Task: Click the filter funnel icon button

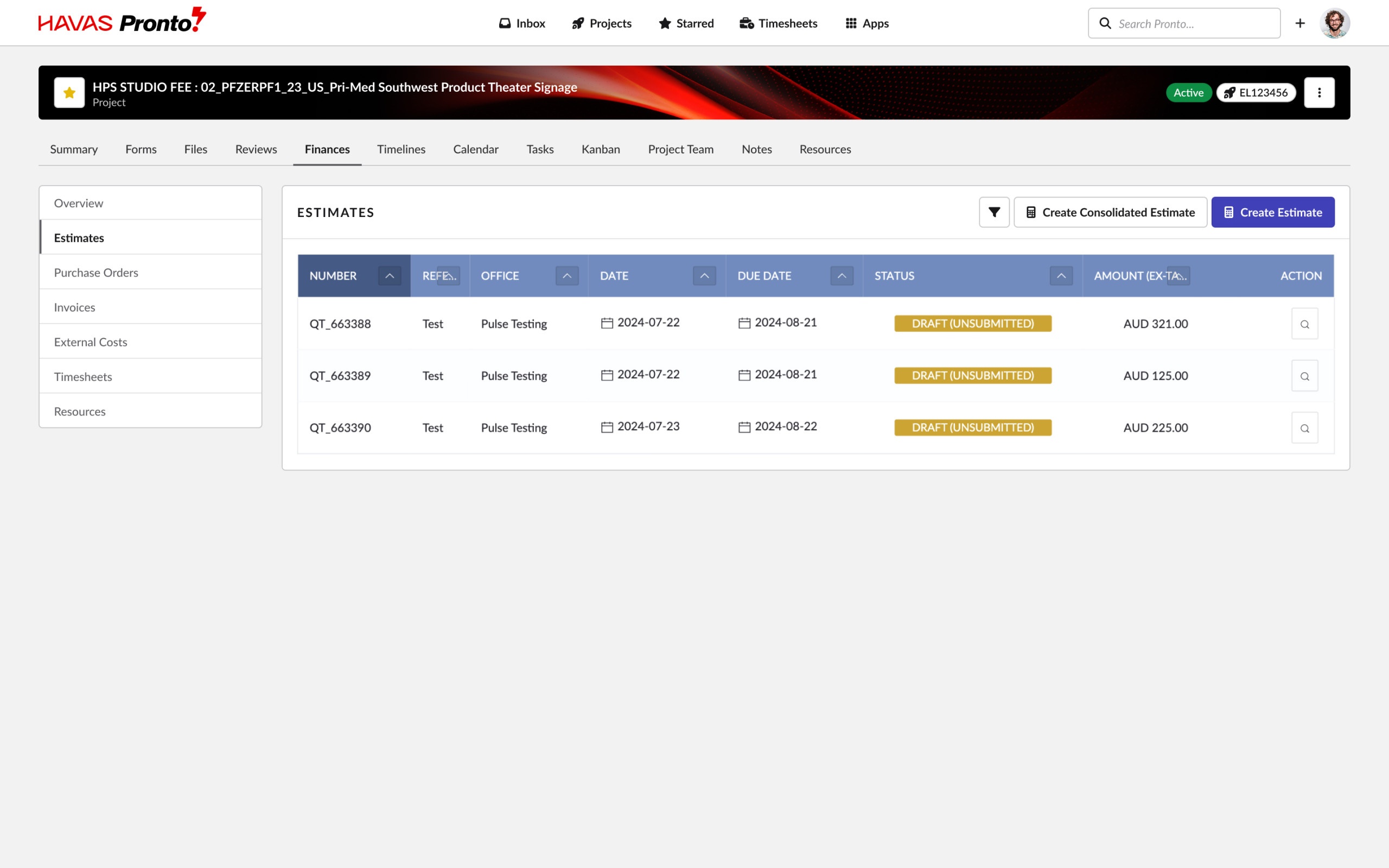Action: 994,213
